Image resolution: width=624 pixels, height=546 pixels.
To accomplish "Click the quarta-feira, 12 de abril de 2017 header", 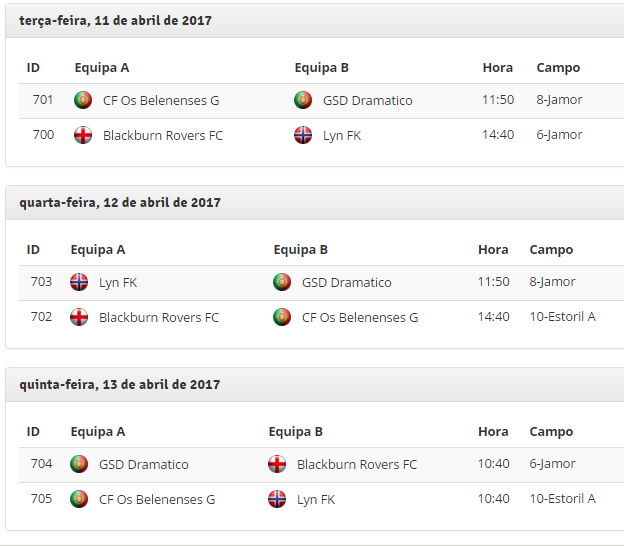I will (120, 202).
